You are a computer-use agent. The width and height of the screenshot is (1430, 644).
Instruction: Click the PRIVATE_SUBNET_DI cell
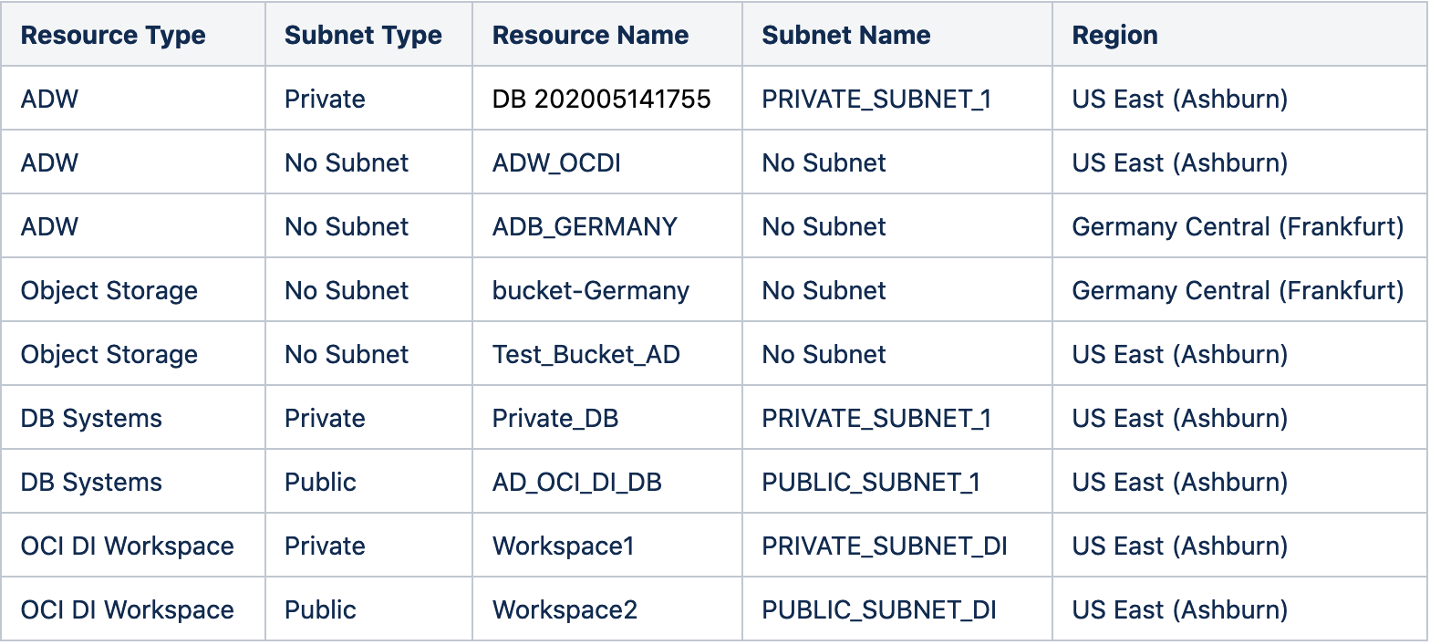pos(884,546)
